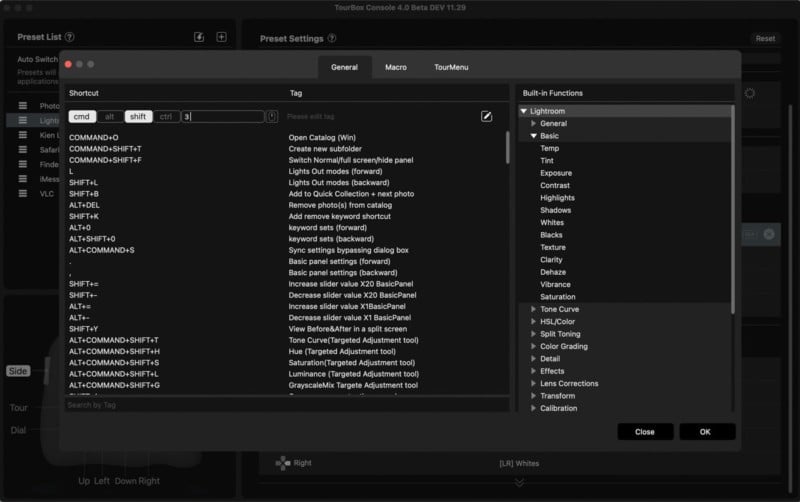Expand the Split Toning node
This screenshot has height=502, width=800.
(x=533, y=334)
